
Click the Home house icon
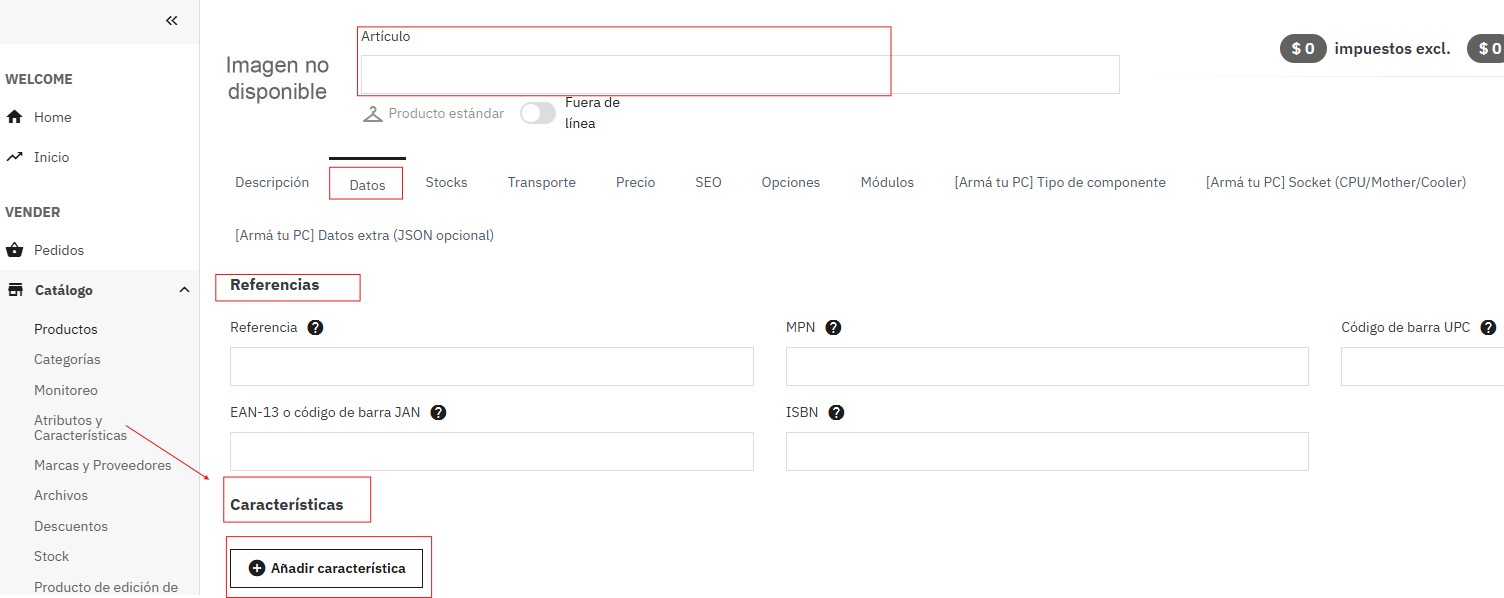(14, 117)
